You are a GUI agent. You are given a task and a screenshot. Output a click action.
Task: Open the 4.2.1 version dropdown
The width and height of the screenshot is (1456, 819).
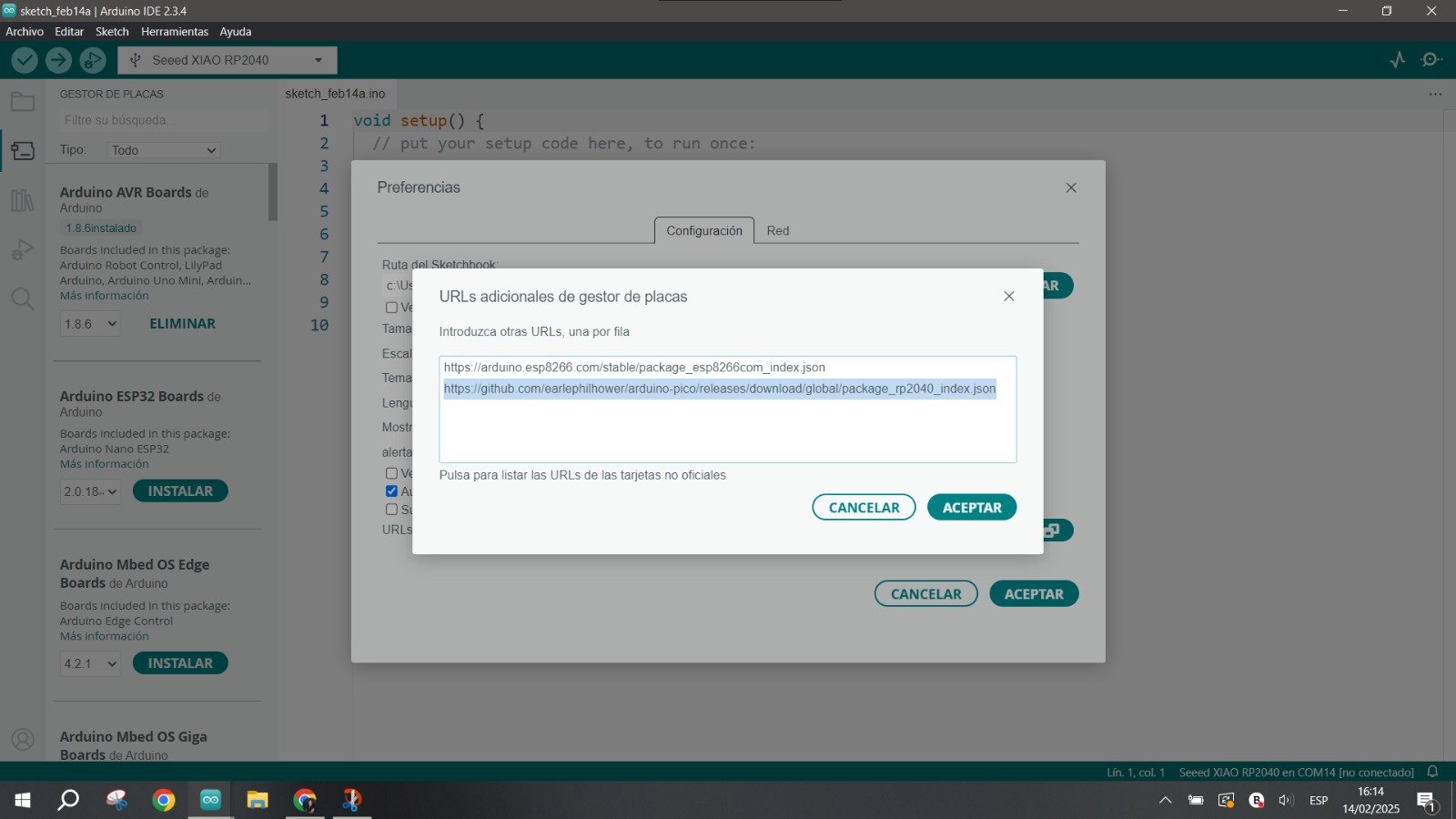(90, 663)
